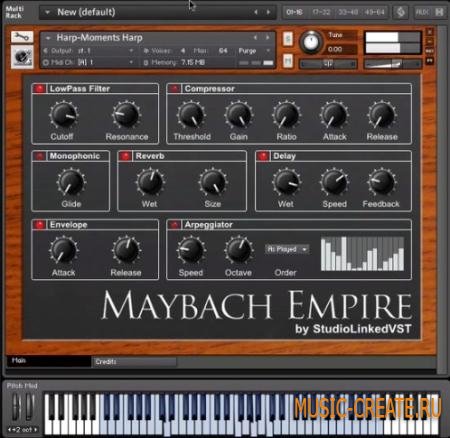Switch to the 49-64 rack page
Screen dimensions: 450x438
pyautogui.click(x=374, y=12)
